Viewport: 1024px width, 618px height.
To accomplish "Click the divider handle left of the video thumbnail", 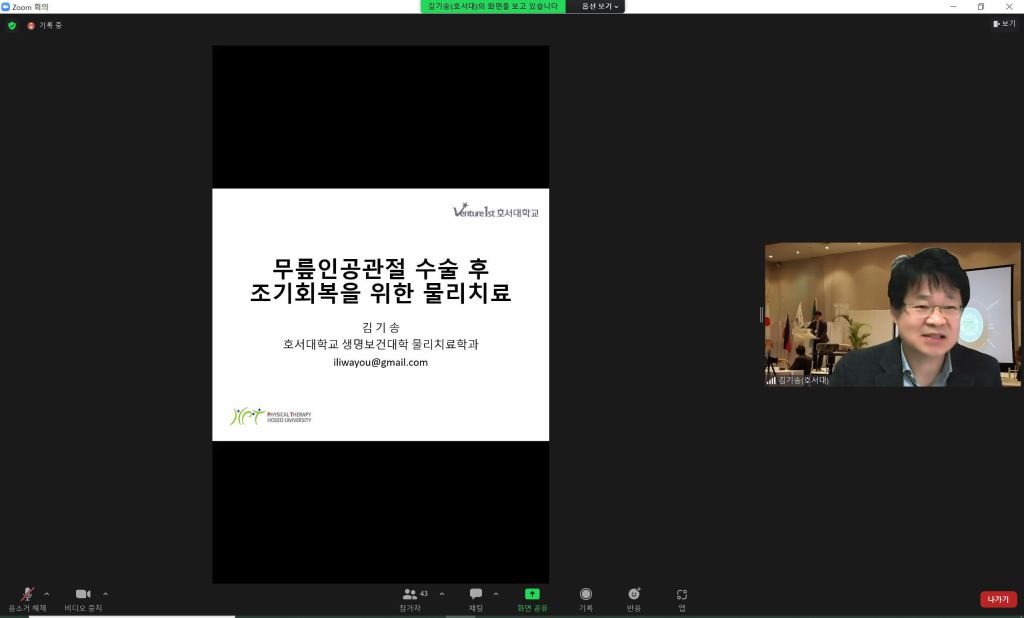I will [x=761, y=314].
